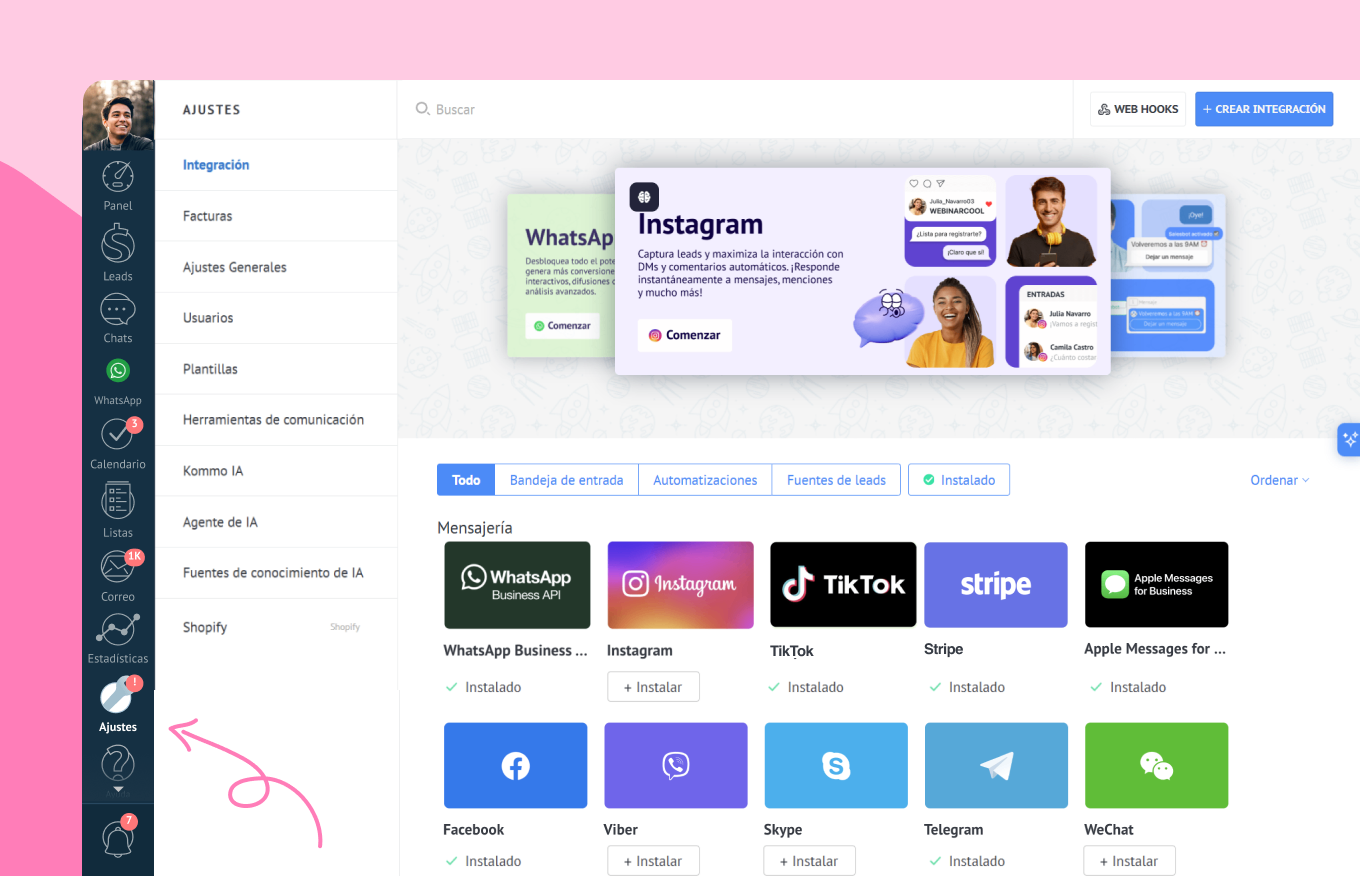
Task: Install the WeChat integration
Action: click(1129, 861)
